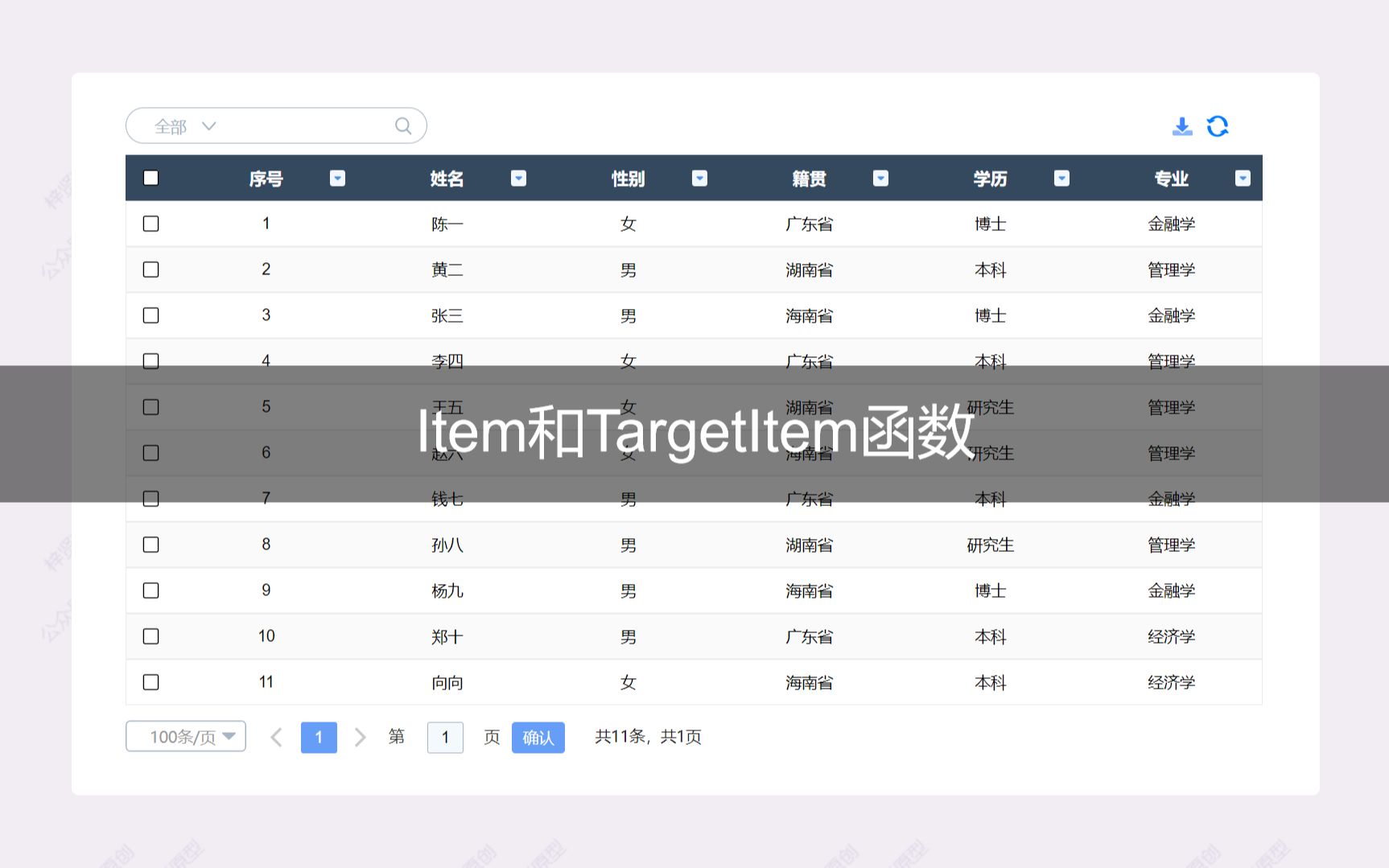1389x868 pixels.
Task: Check the row for 张三
Action: coord(150,315)
